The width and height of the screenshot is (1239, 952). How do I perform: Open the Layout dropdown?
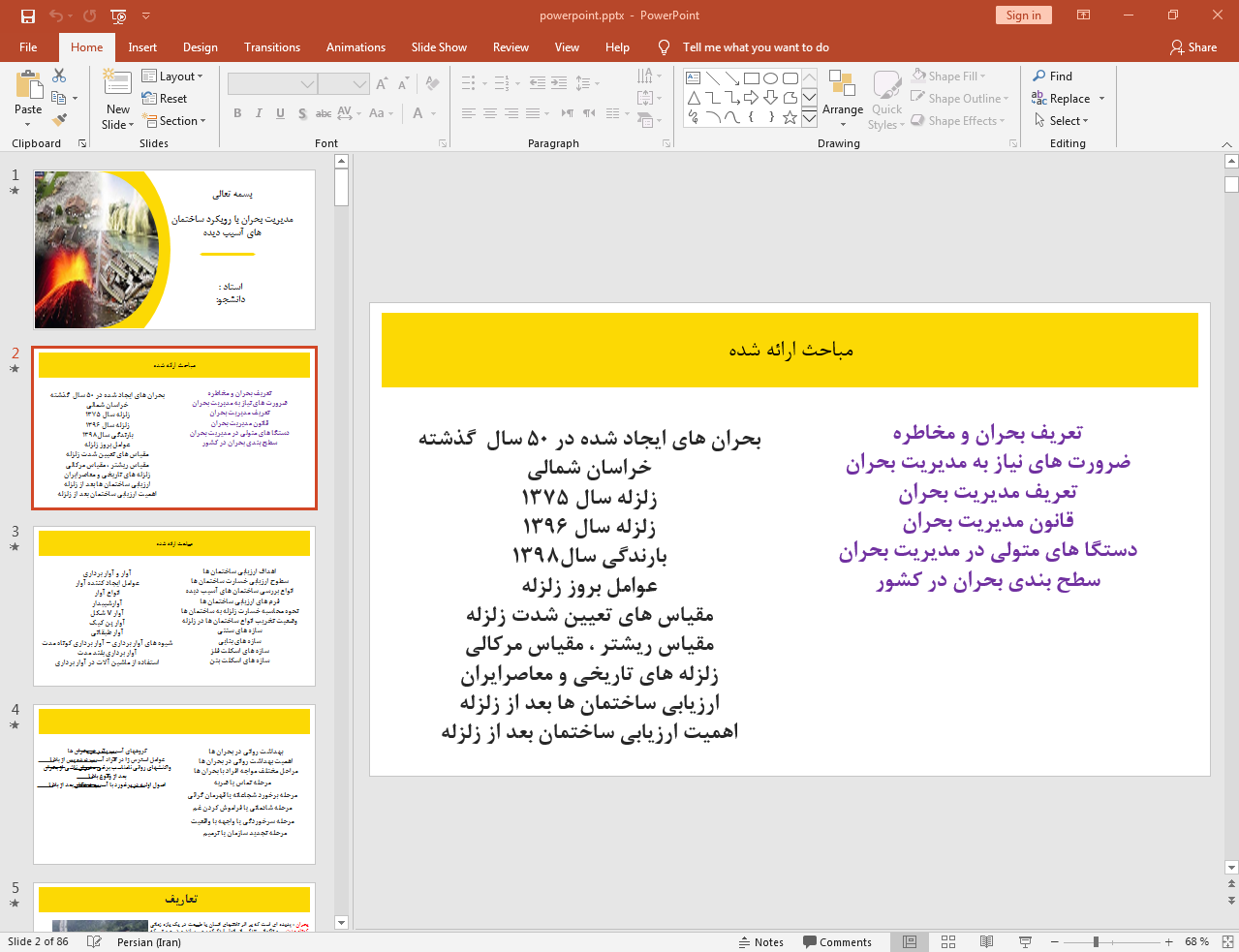click(172, 77)
